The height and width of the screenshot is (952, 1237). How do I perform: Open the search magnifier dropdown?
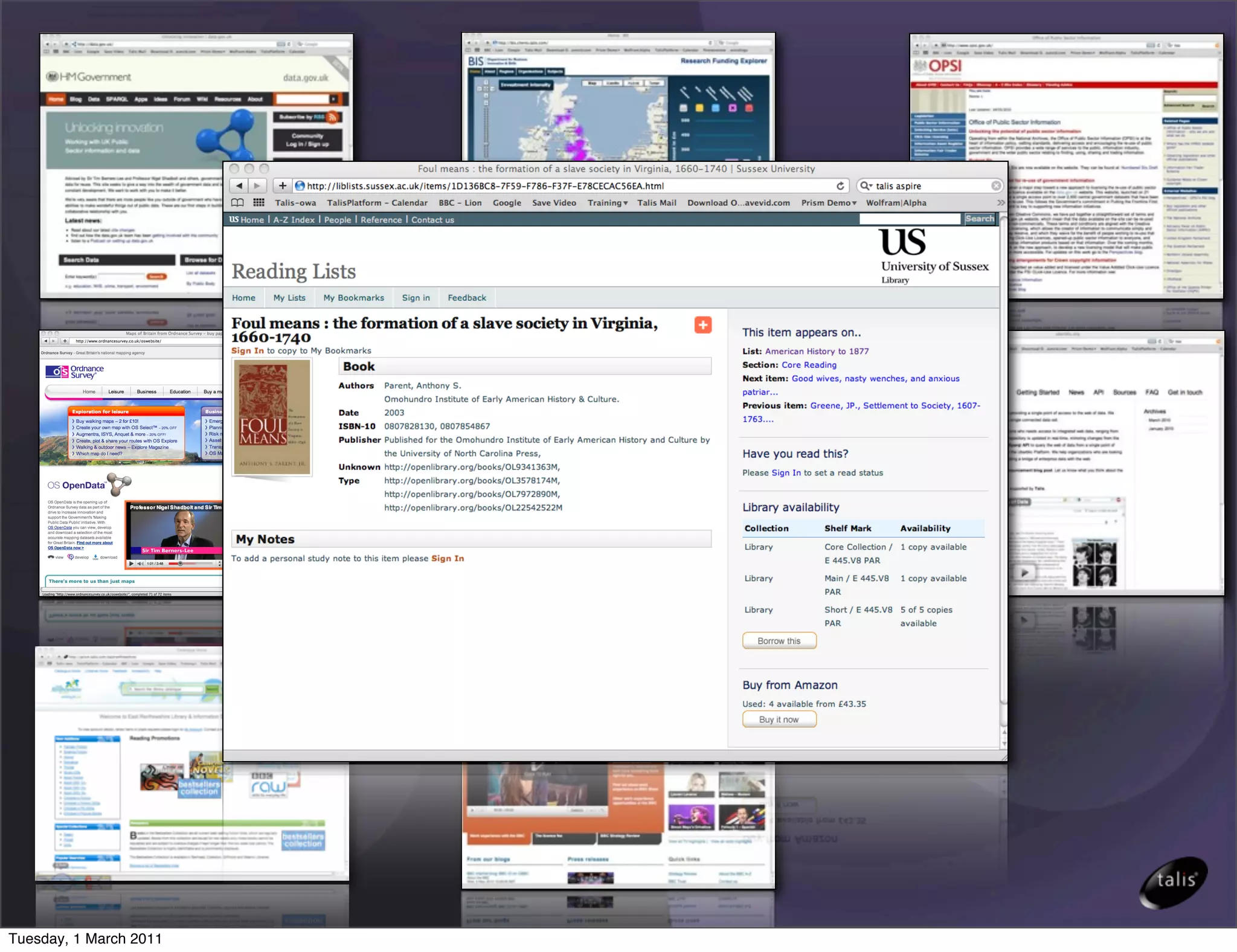coord(866,186)
